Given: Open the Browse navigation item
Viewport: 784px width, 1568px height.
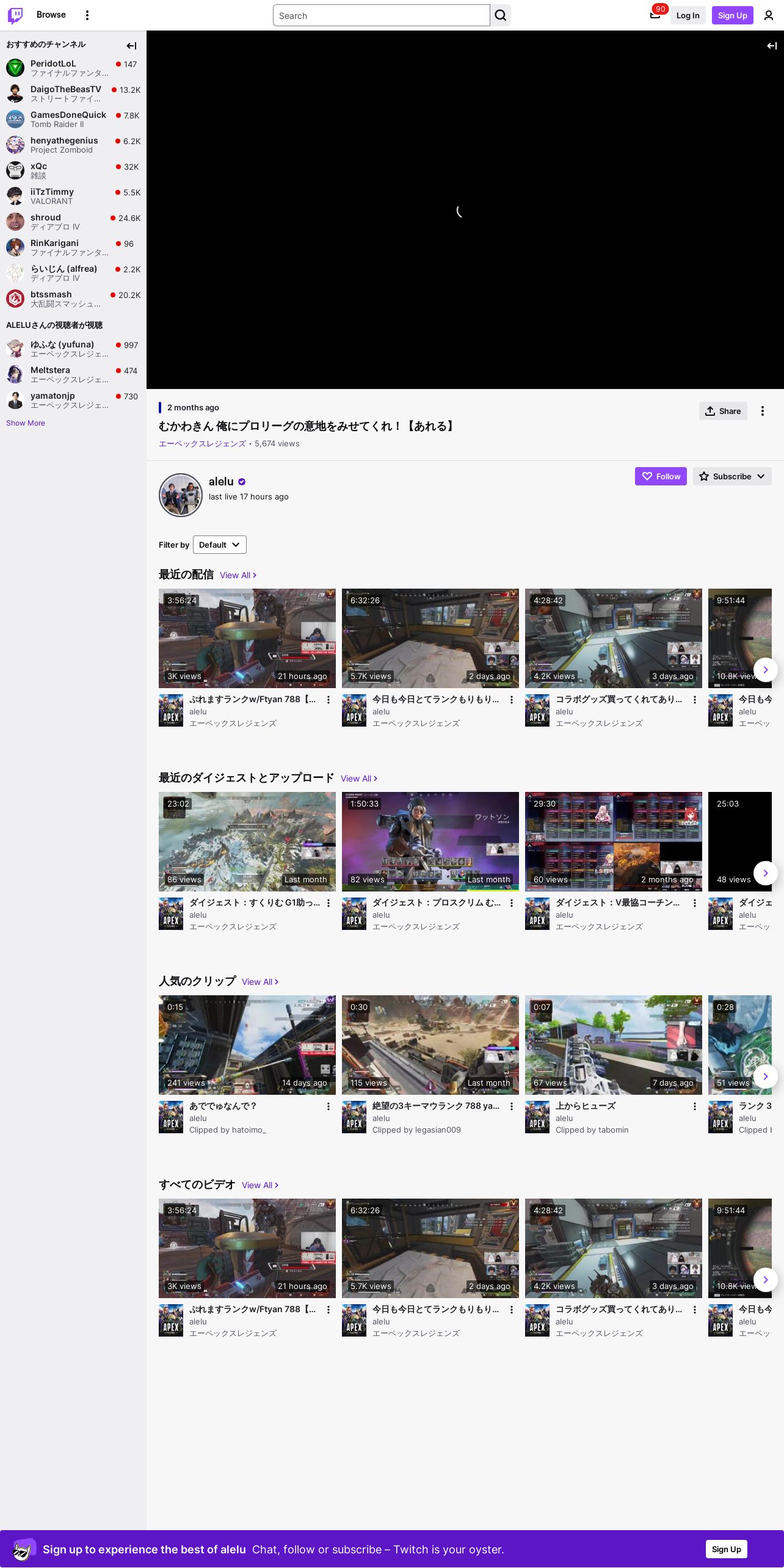Looking at the screenshot, I should coord(51,15).
